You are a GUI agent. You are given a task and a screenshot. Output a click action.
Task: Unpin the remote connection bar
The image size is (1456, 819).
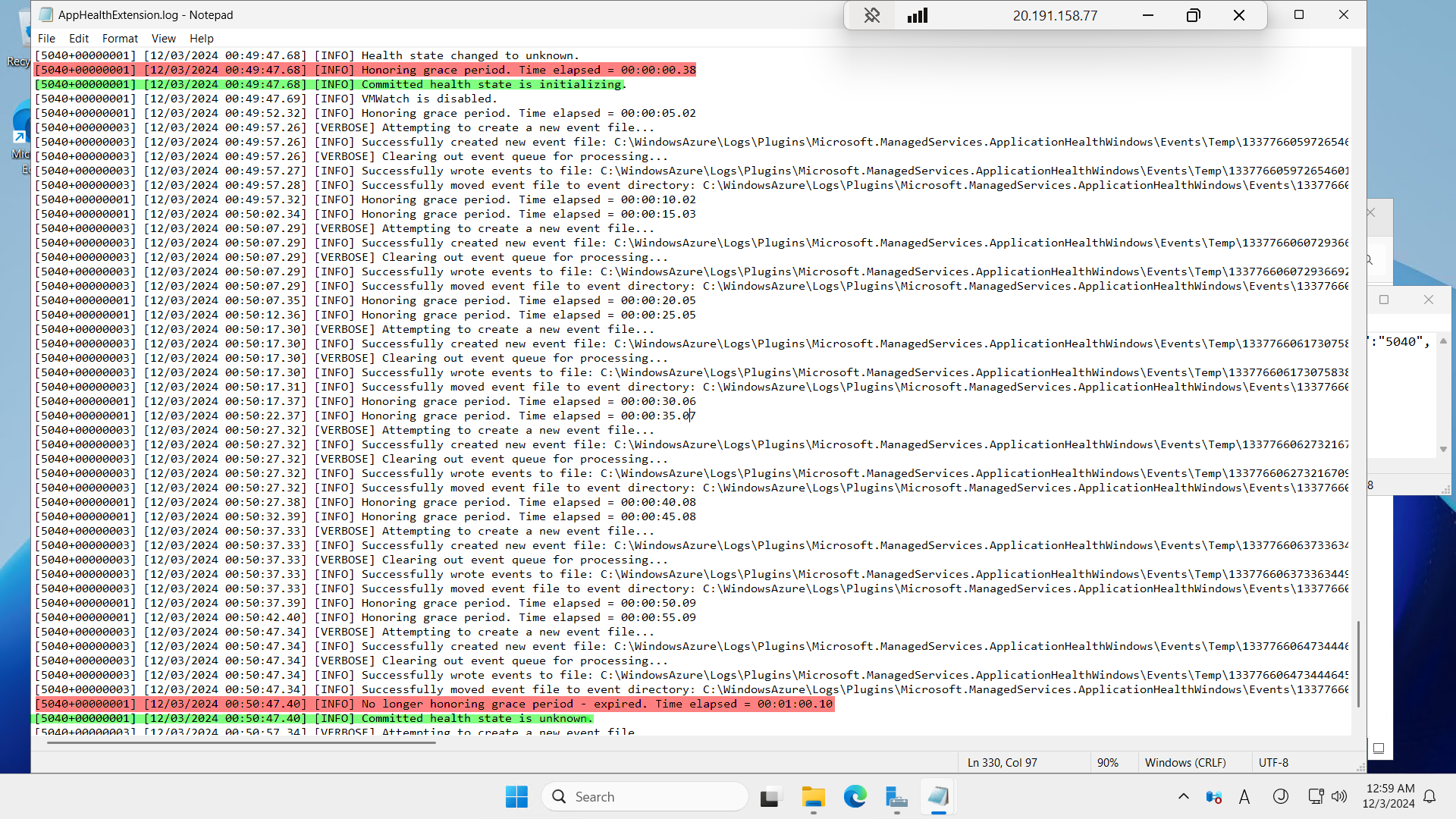[871, 15]
